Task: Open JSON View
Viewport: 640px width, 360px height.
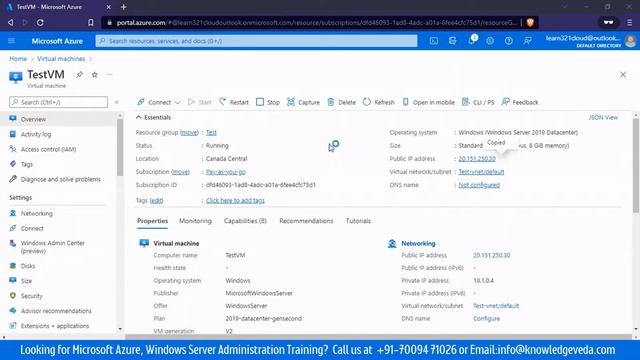Action: coord(603,118)
